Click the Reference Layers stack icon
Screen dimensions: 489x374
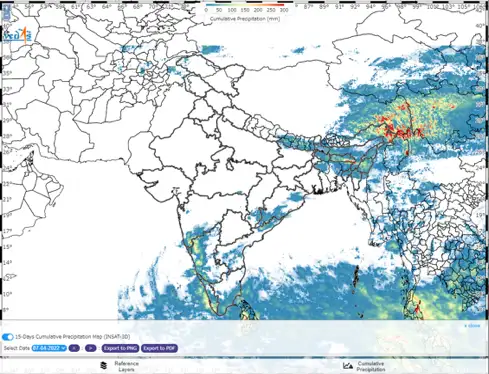pos(104,366)
